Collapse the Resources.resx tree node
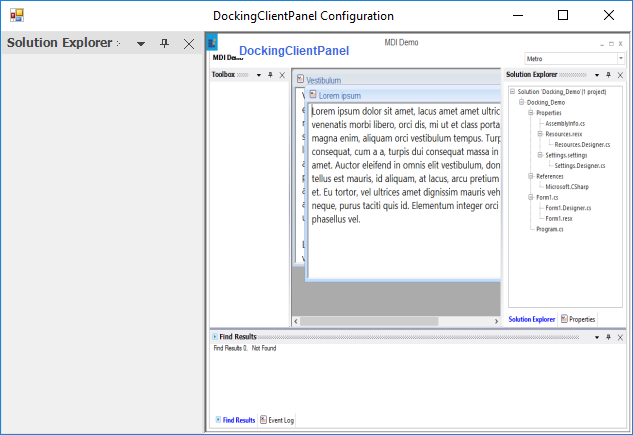Viewport: 633px width, 435px height. [538, 133]
